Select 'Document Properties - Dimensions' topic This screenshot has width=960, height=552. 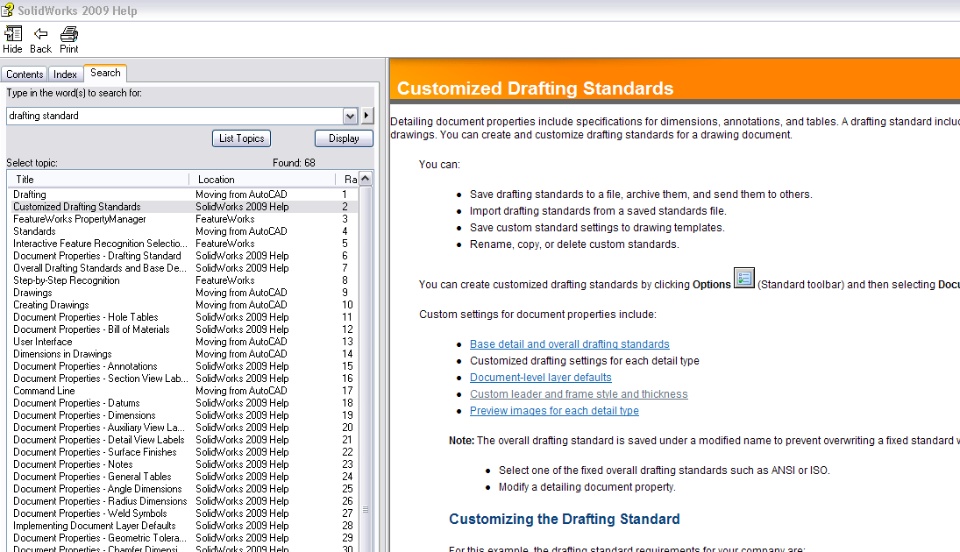184,415
